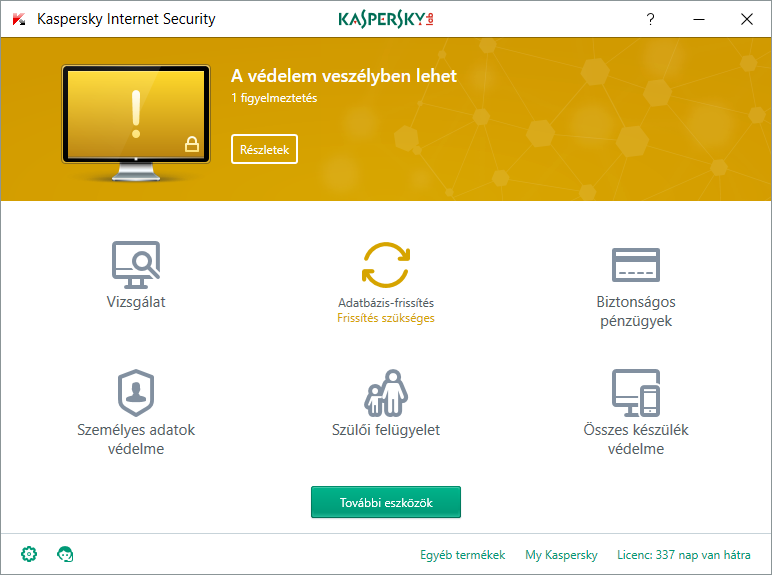This screenshot has width=772, height=575.
Task: Click the Adatbázis-frissítés label
Action: click(386, 303)
